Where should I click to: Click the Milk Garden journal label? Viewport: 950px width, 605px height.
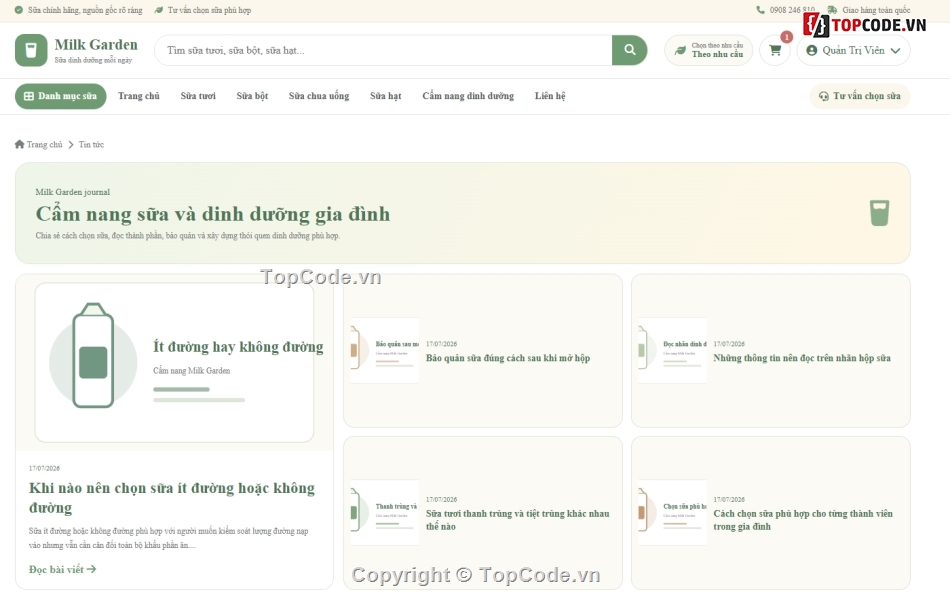73,192
